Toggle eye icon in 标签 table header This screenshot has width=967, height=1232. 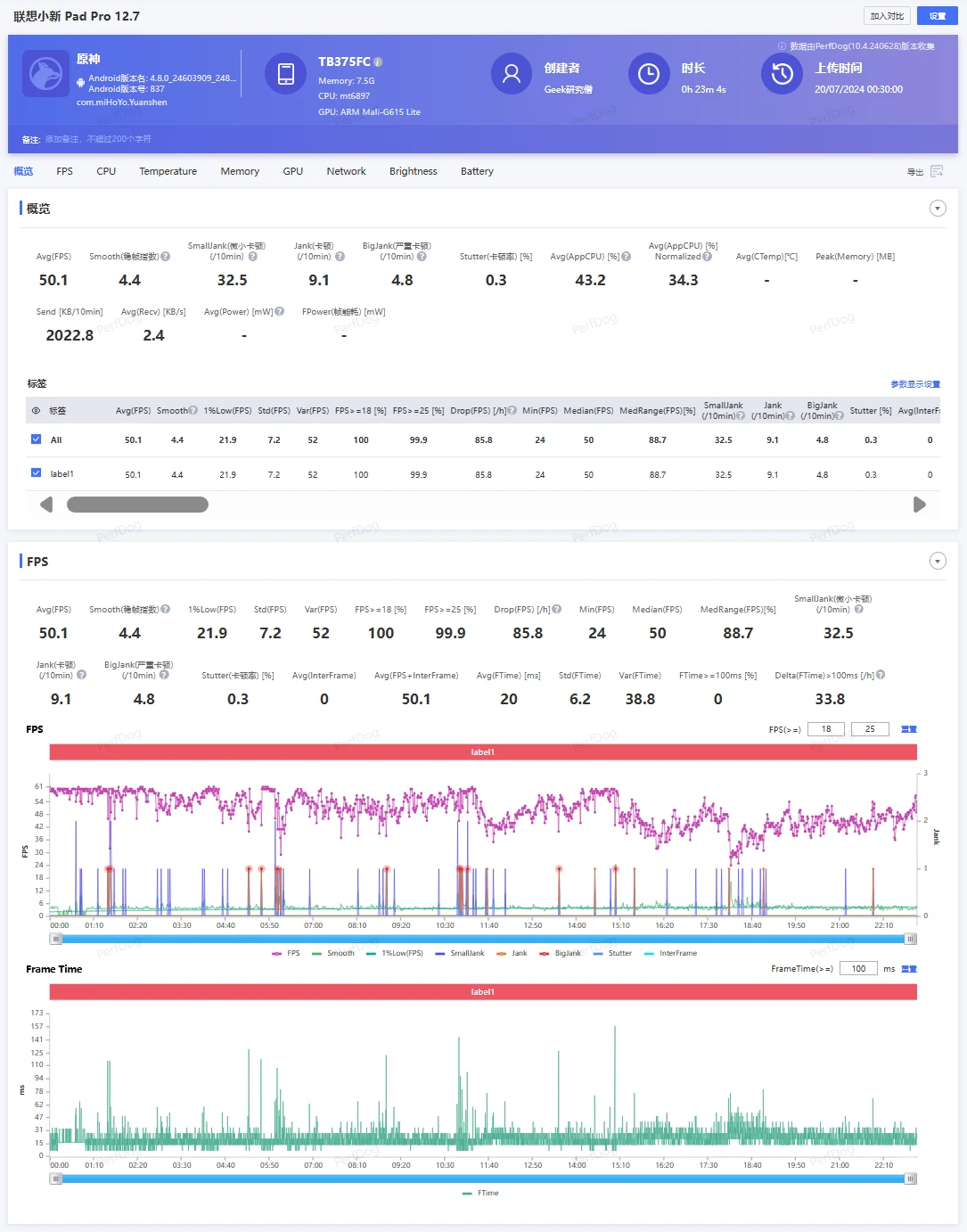[x=37, y=411]
